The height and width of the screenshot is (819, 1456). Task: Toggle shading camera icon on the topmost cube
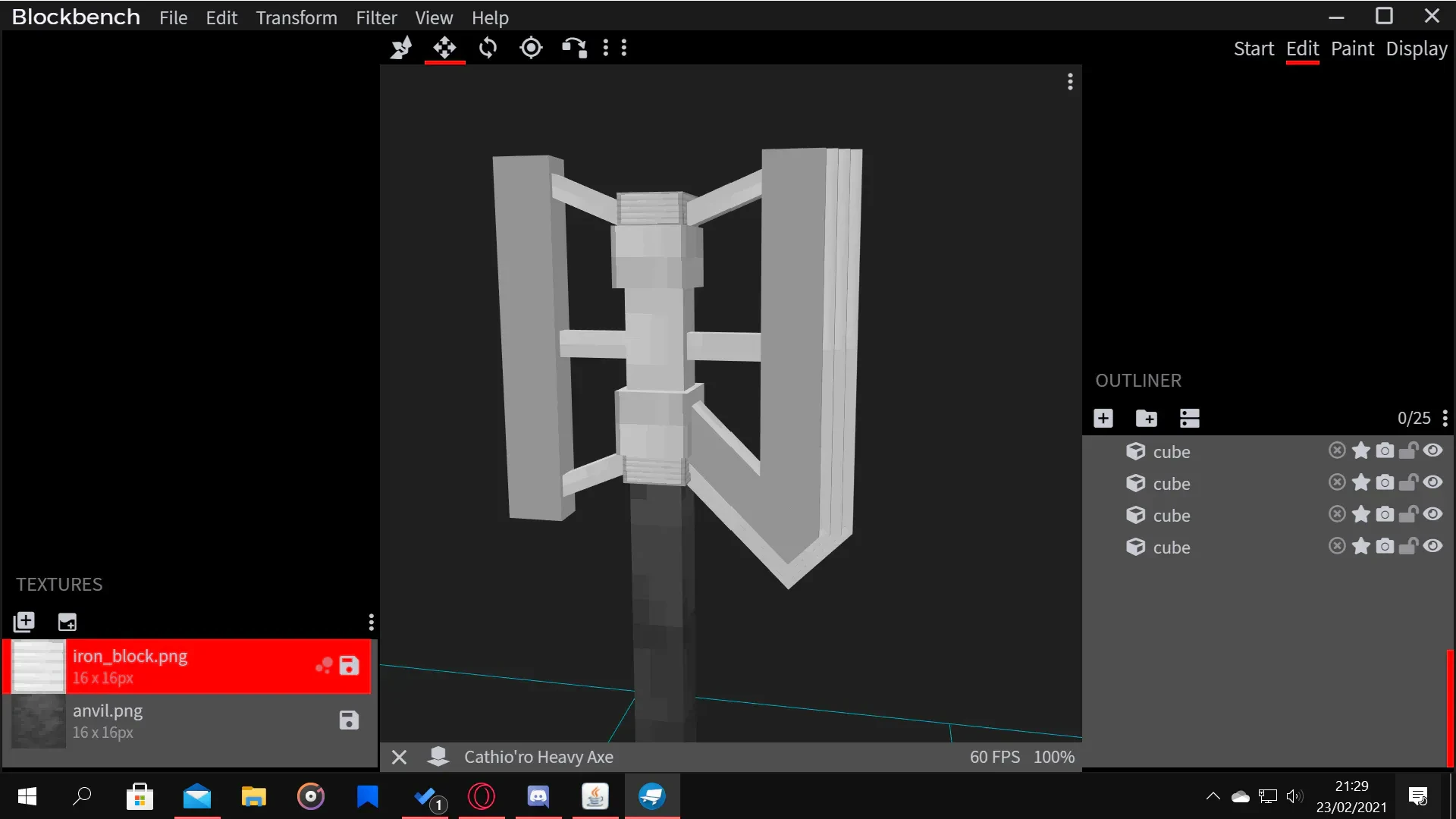[1385, 450]
